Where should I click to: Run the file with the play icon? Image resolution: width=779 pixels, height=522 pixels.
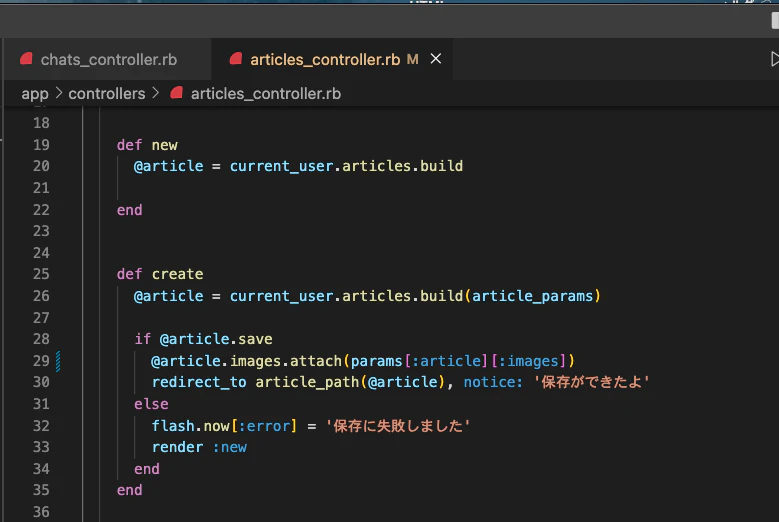pos(774,59)
